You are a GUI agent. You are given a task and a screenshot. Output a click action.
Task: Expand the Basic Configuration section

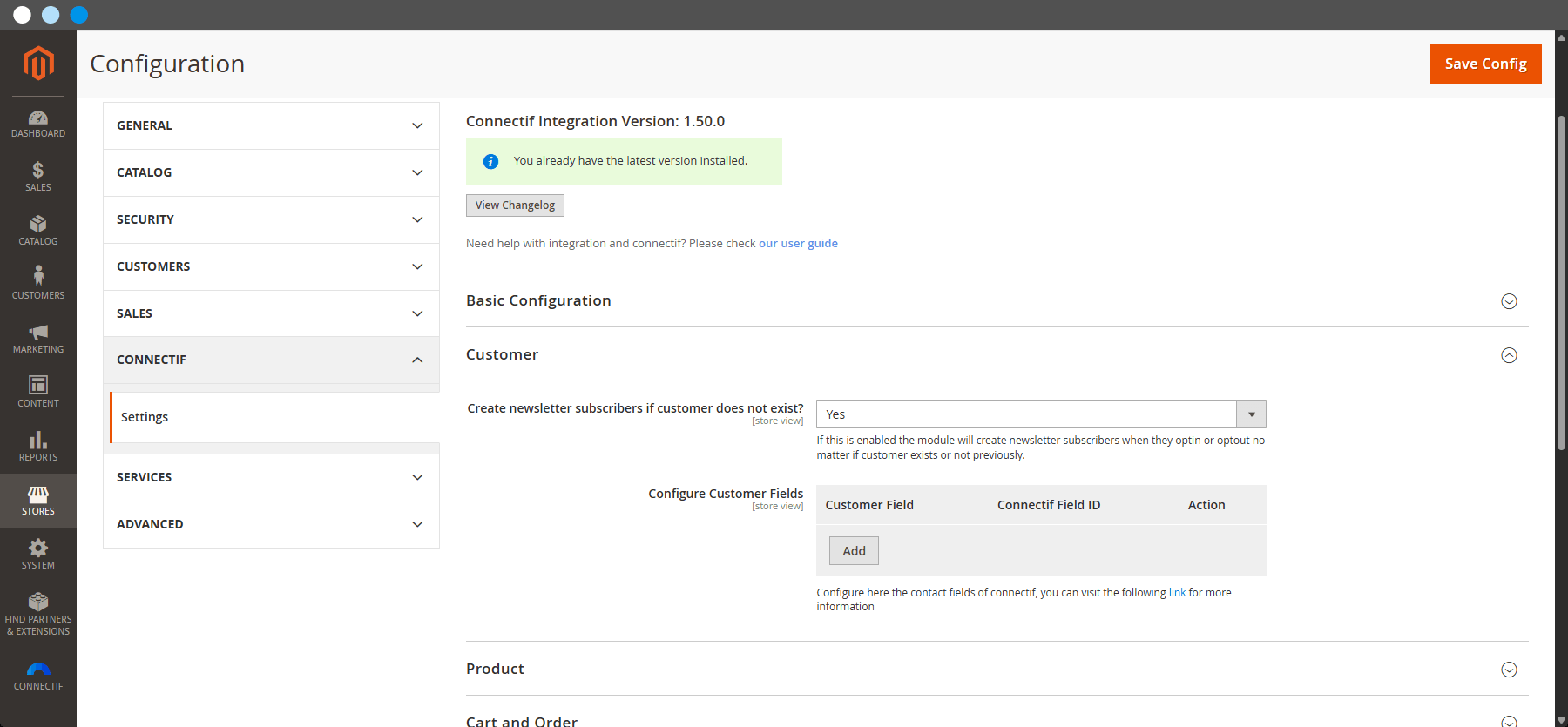1510,301
